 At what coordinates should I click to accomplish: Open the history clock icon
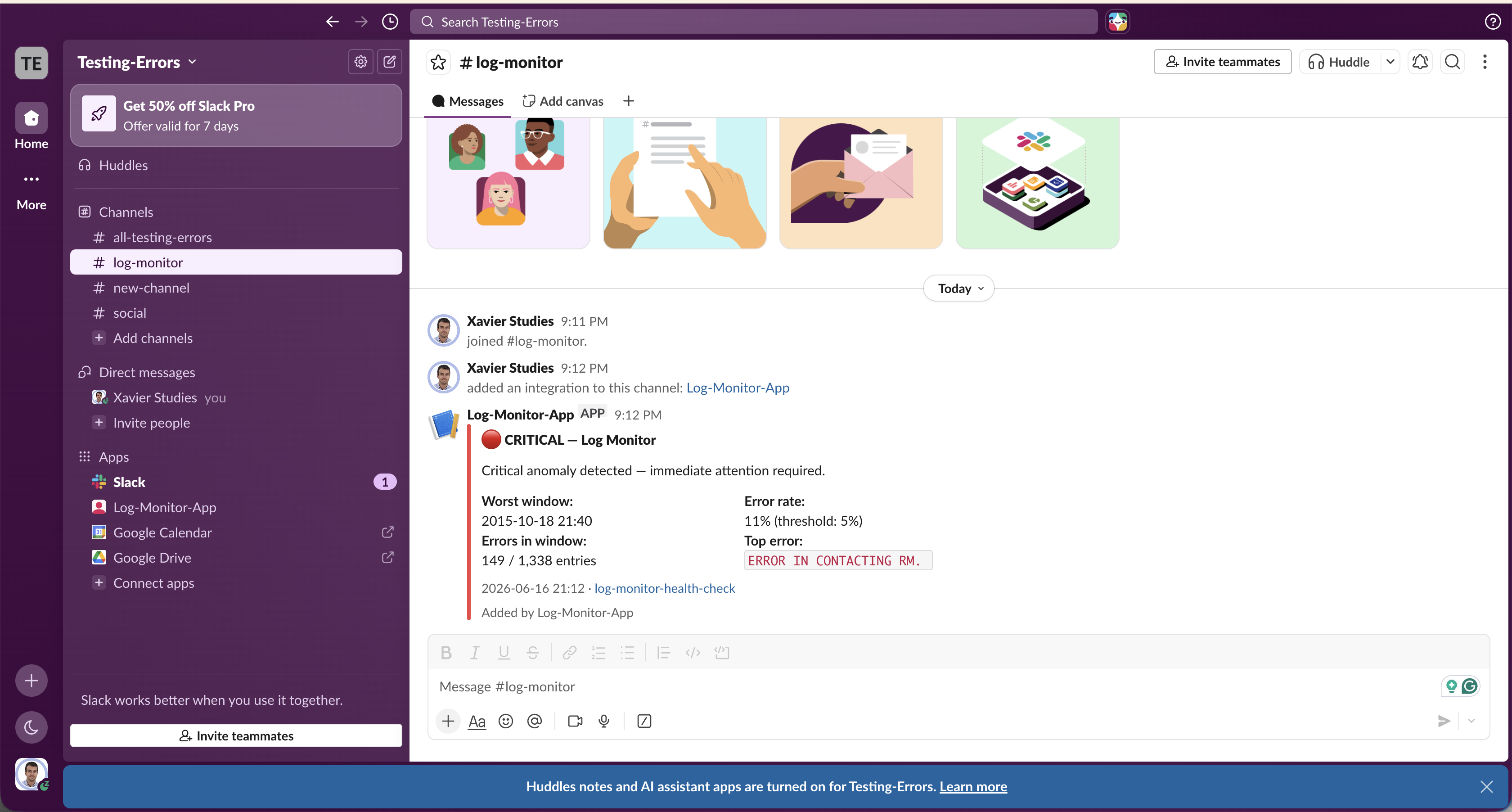pyautogui.click(x=390, y=22)
